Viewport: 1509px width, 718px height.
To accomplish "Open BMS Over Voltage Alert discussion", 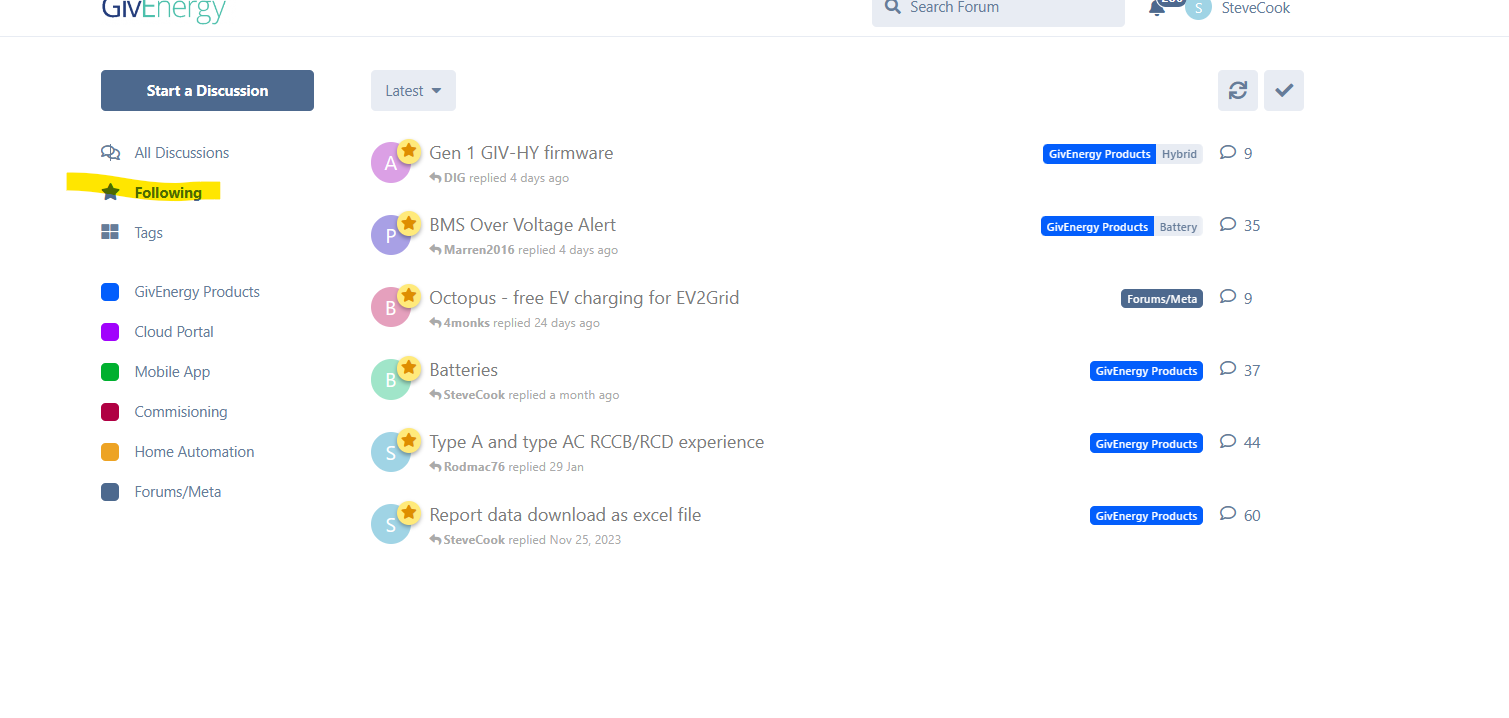I will [523, 225].
